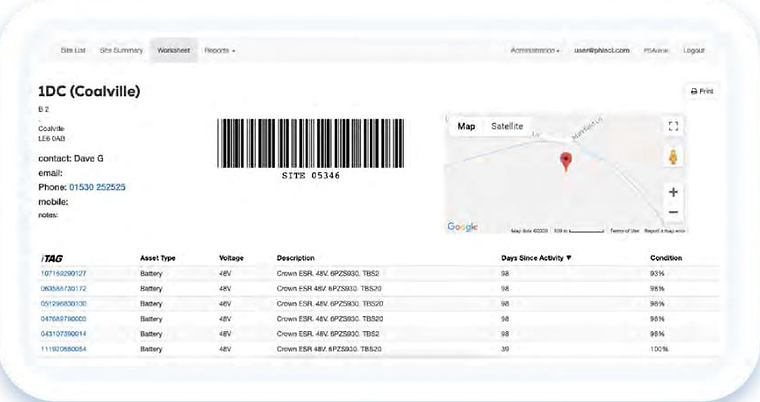The height and width of the screenshot is (402, 760).
Task: Switch map to Map view
Action: pyautogui.click(x=466, y=126)
